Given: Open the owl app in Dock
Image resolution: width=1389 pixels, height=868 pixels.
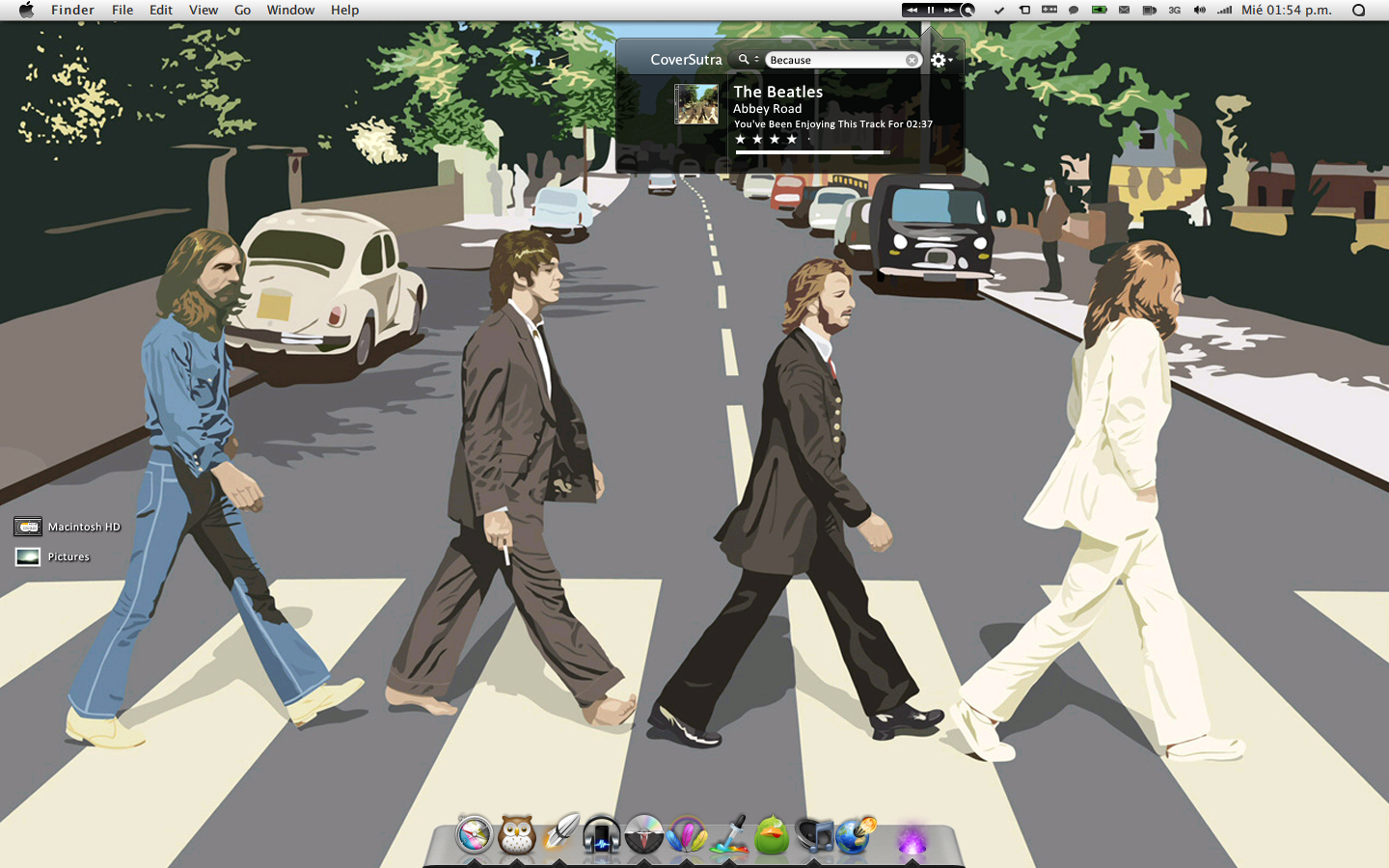Looking at the screenshot, I should pyautogui.click(x=517, y=834).
